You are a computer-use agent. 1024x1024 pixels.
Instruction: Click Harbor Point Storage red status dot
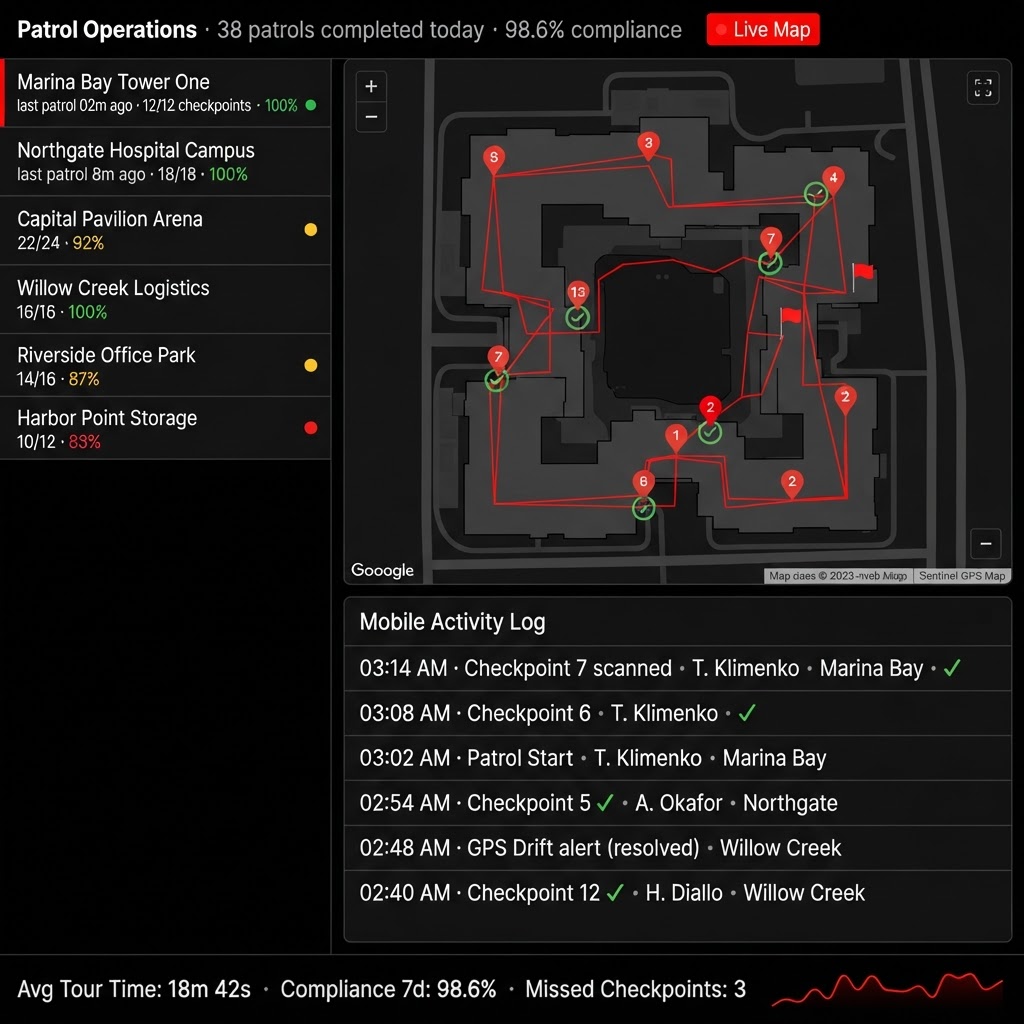coord(311,428)
